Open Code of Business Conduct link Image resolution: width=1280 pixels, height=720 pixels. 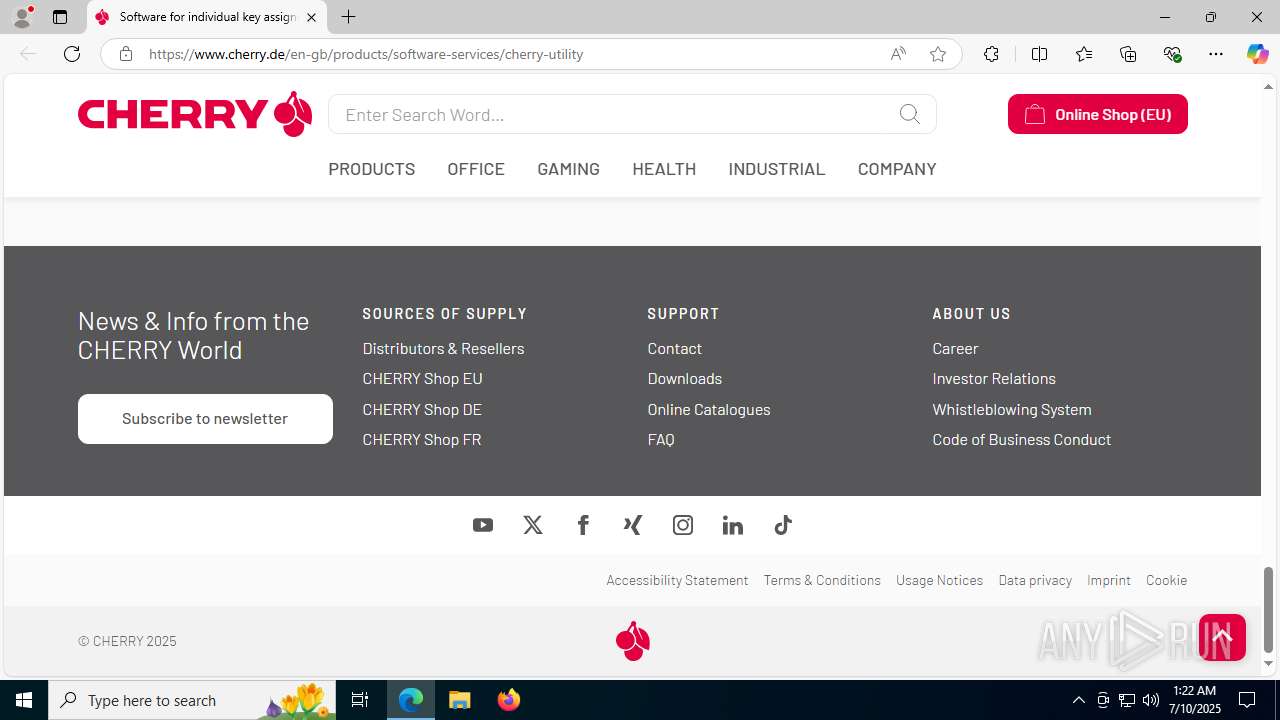(1022, 439)
